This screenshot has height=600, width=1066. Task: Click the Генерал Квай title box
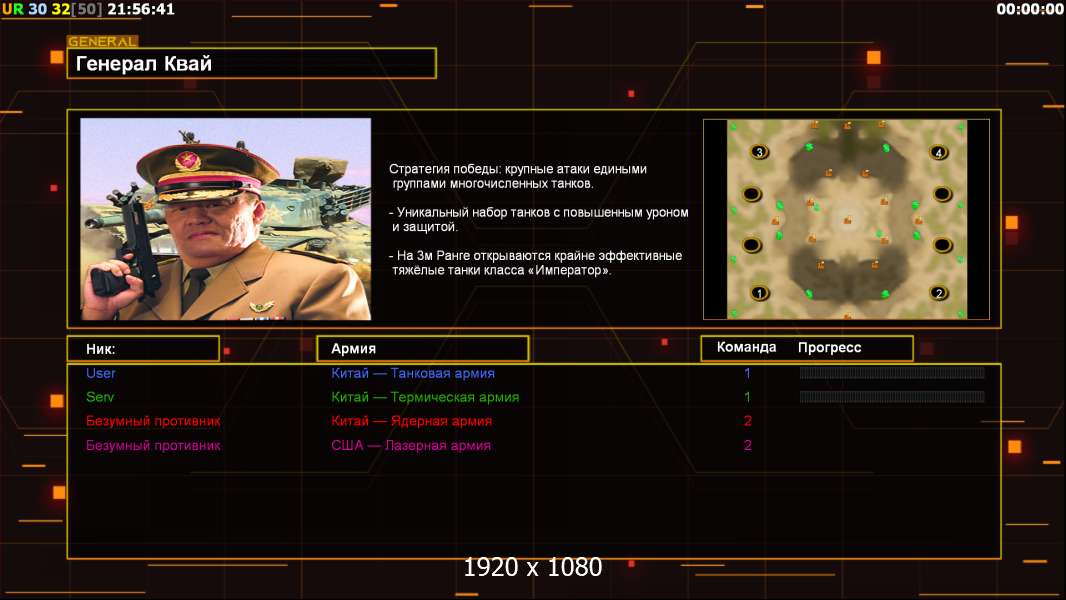[x=252, y=63]
